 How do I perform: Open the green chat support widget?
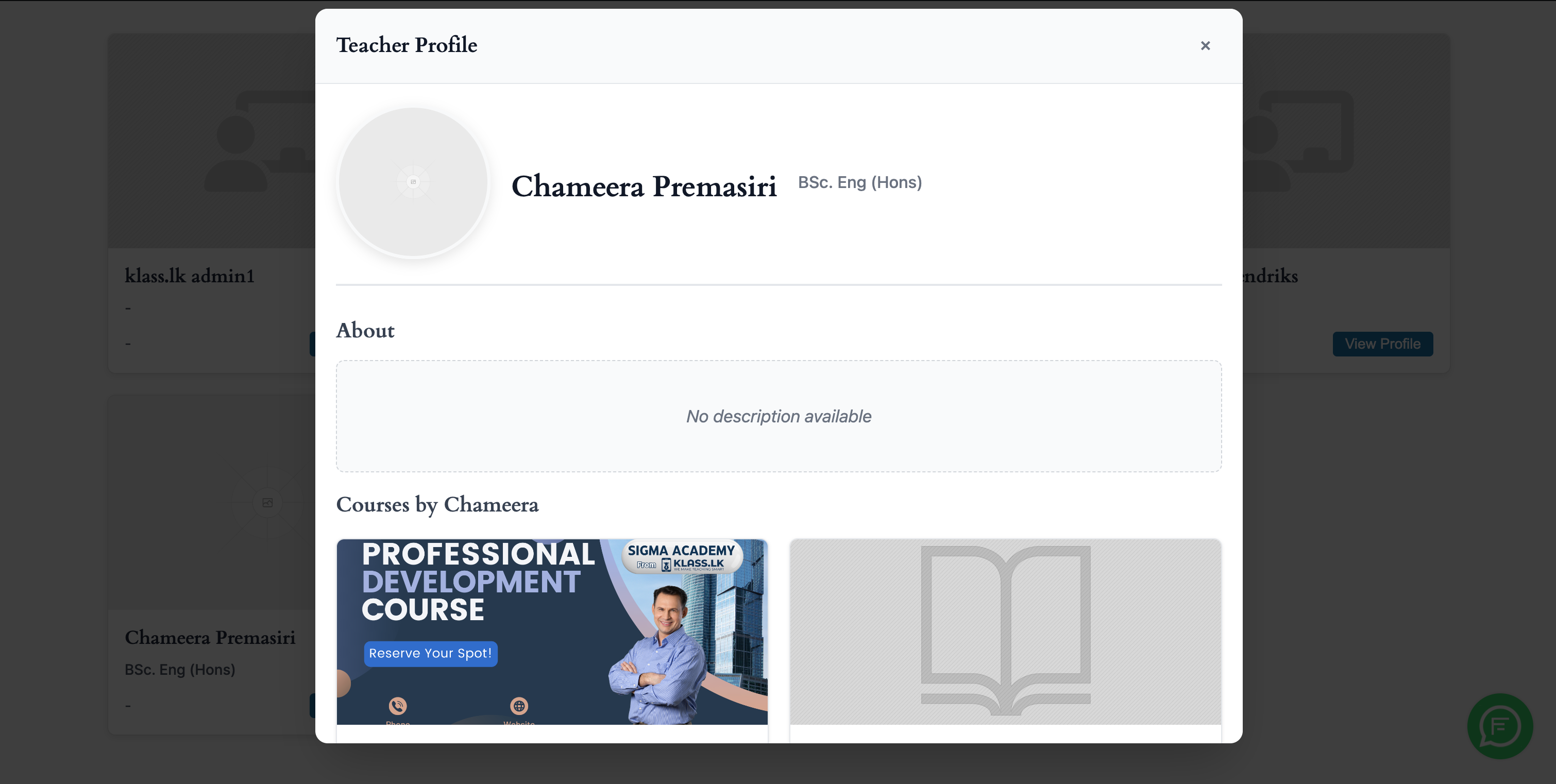1500,725
